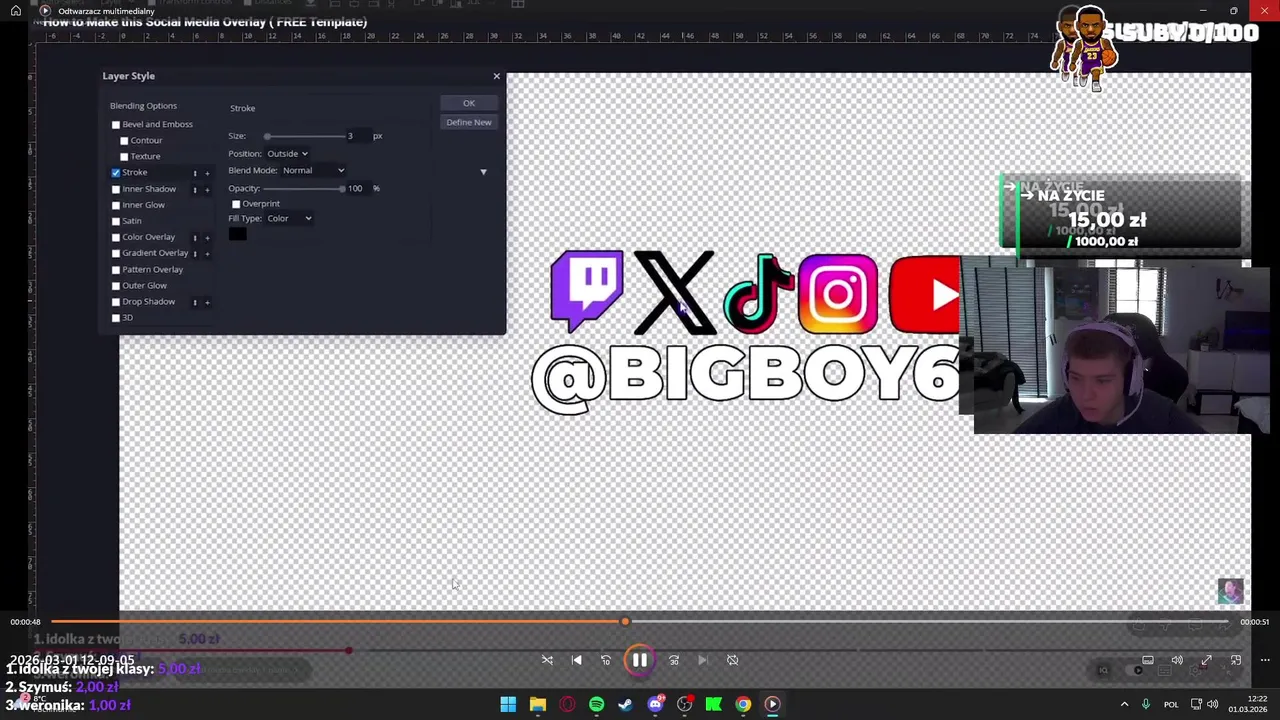This screenshot has height=720, width=1280.
Task: Switch the POL input language indicator
Action: [x=1171, y=704]
